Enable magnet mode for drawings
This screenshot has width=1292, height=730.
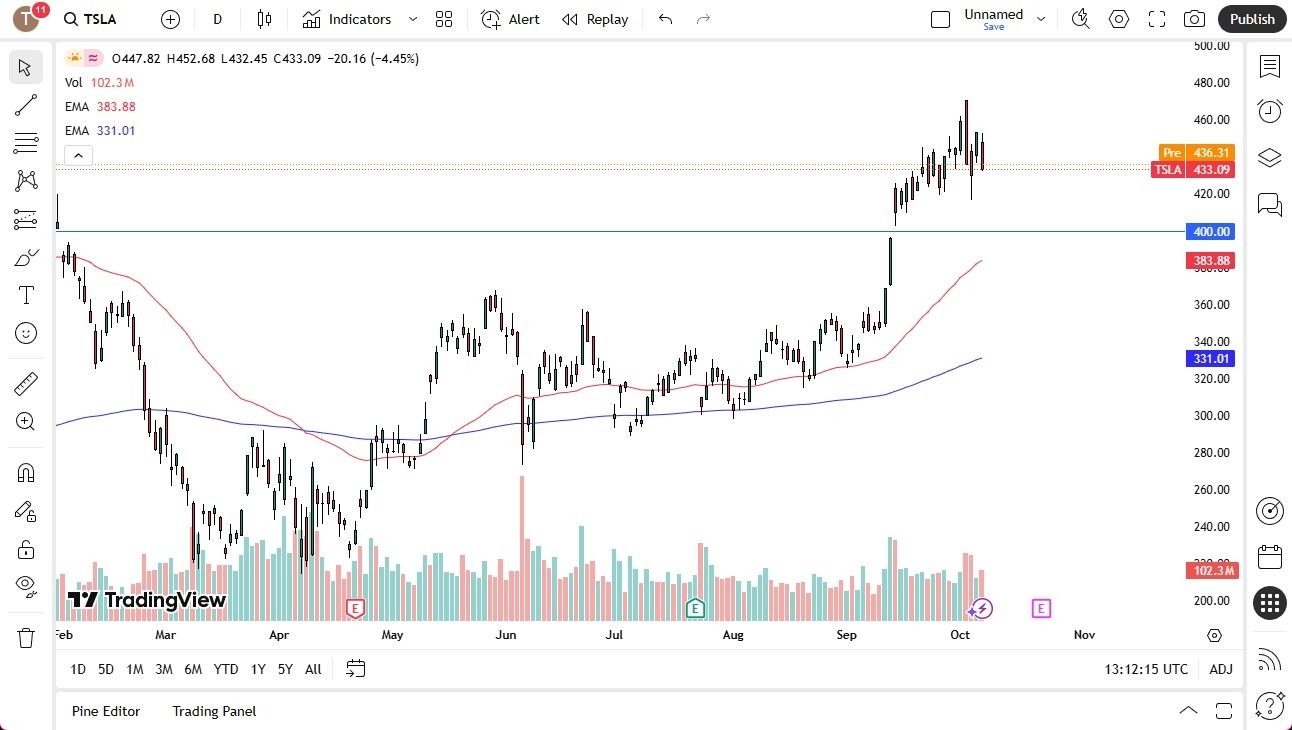26,472
